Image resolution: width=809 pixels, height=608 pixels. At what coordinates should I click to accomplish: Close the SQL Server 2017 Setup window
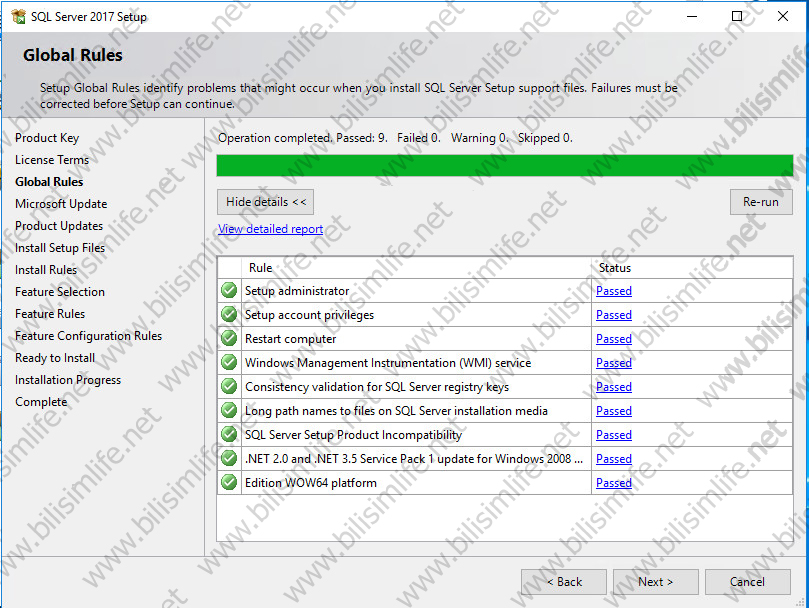[x=783, y=16]
